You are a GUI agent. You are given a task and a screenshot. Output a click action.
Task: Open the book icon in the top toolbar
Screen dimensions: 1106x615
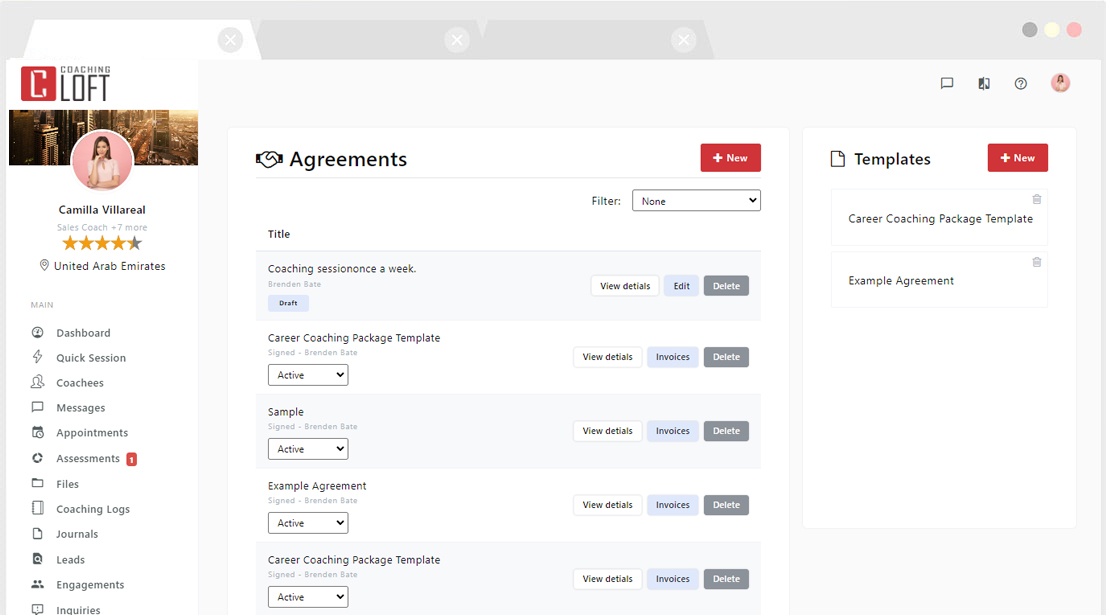(x=983, y=83)
